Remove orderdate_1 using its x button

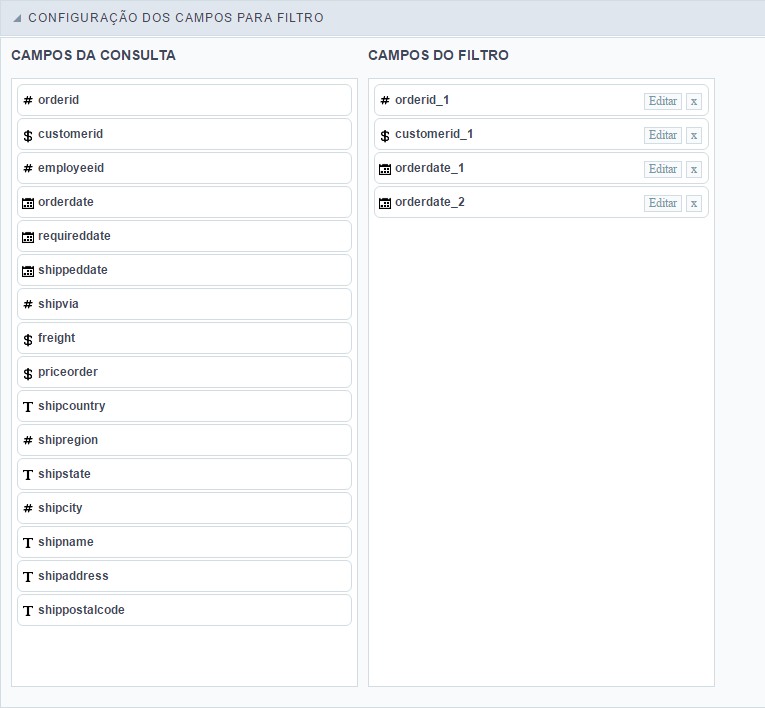click(694, 169)
